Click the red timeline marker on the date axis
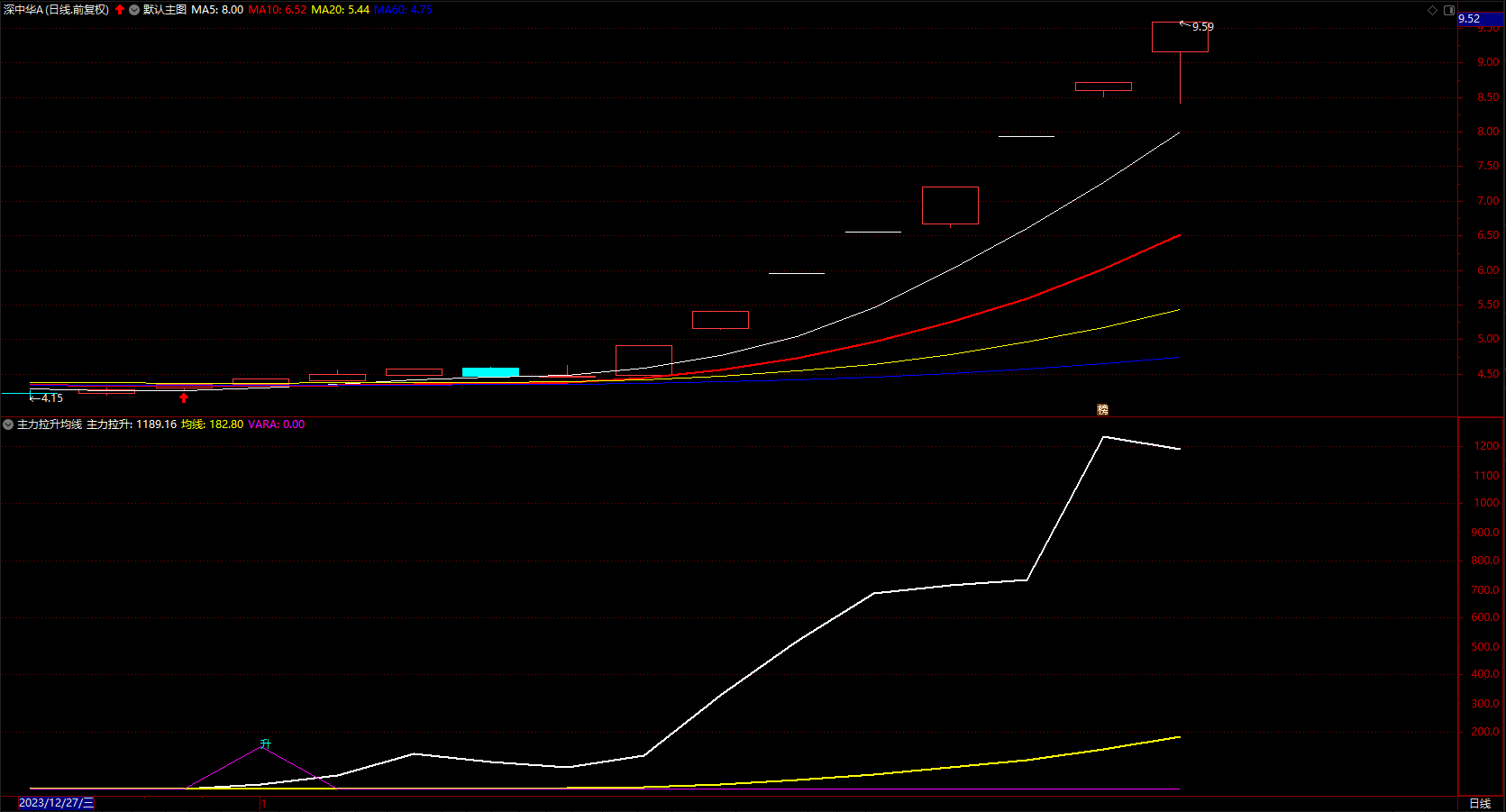Viewport: 1506px width, 812px height. pyautogui.click(x=262, y=803)
